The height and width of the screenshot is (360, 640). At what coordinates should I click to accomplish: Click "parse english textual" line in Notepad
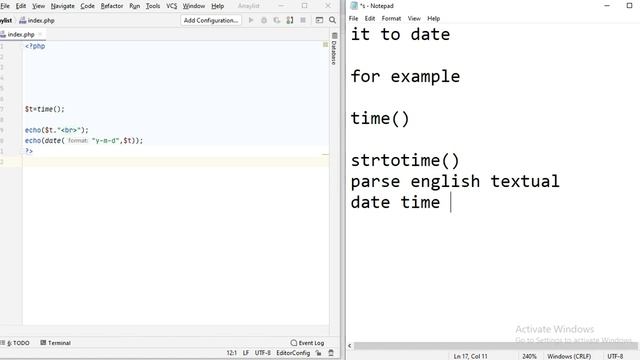pyautogui.click(x=455, y=181)
